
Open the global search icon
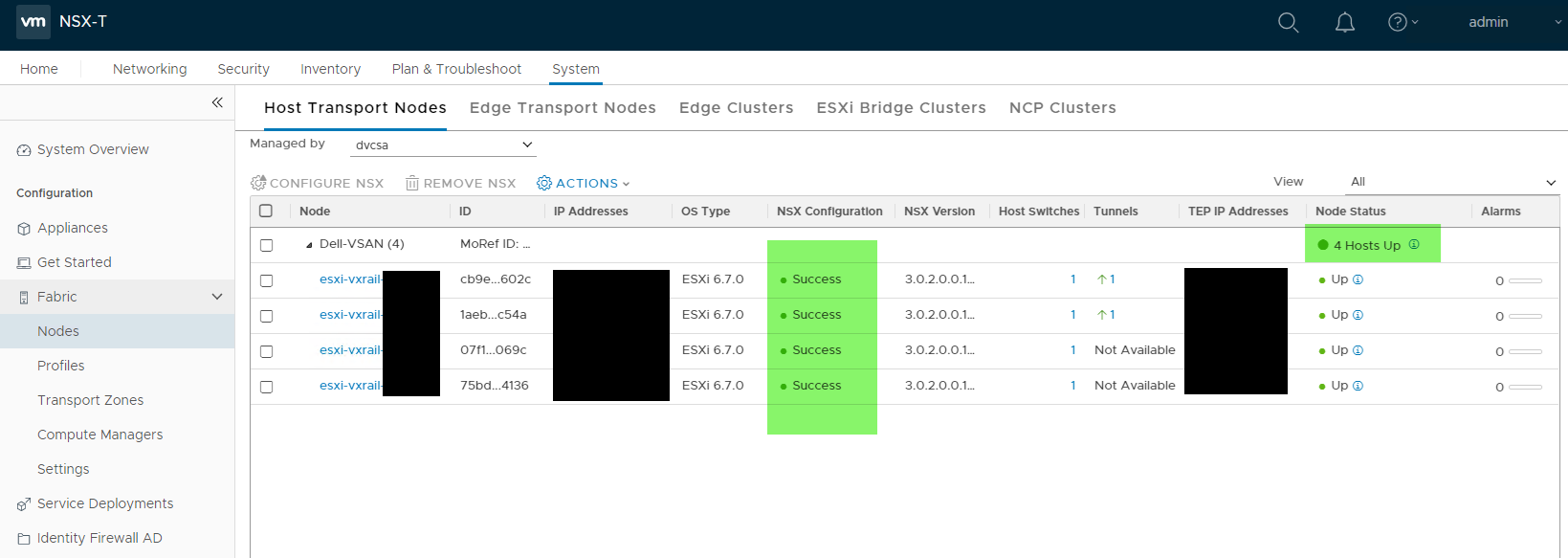pos(1289,22)
